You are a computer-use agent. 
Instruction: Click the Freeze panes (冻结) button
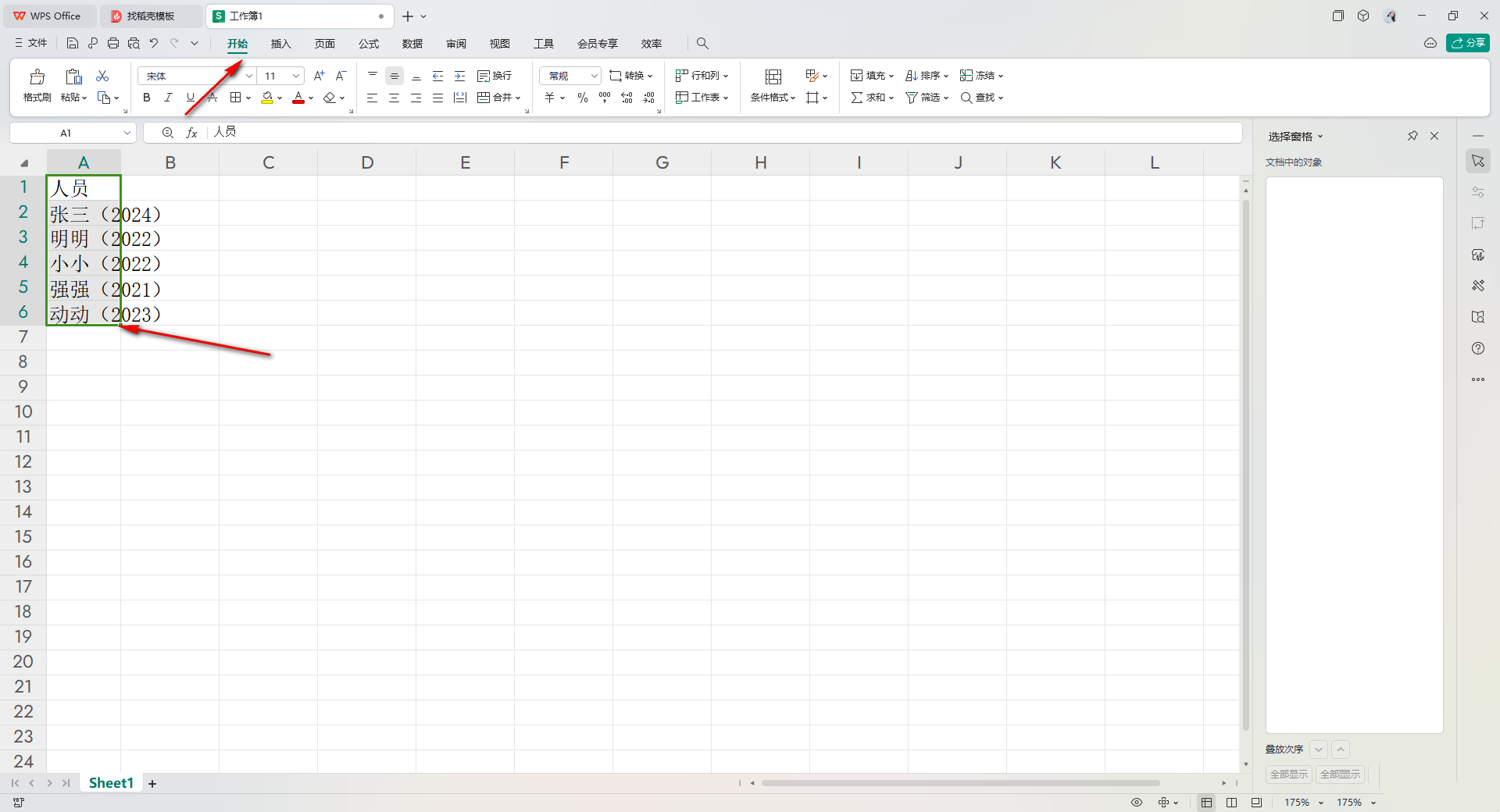pos(981,76)
